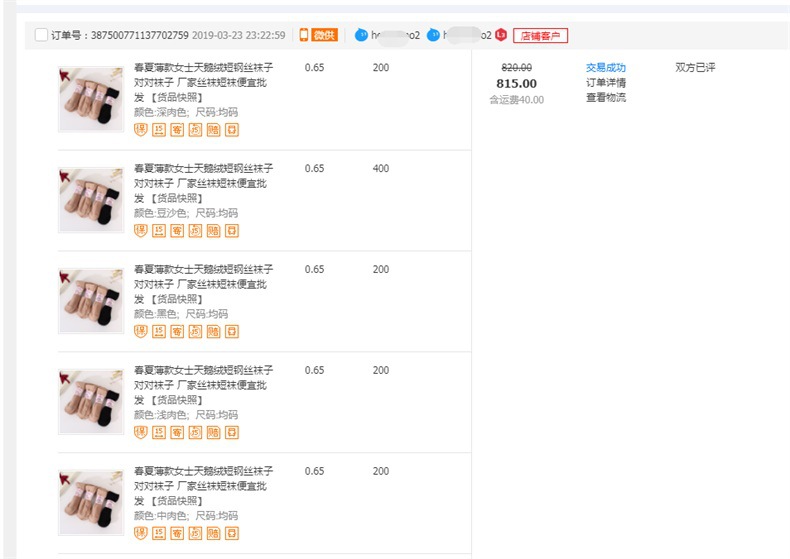The image size is (790, 559).
Task: Click 颜色:豆沙色; 尺码:均码 specification text
Action: point(185,213)
